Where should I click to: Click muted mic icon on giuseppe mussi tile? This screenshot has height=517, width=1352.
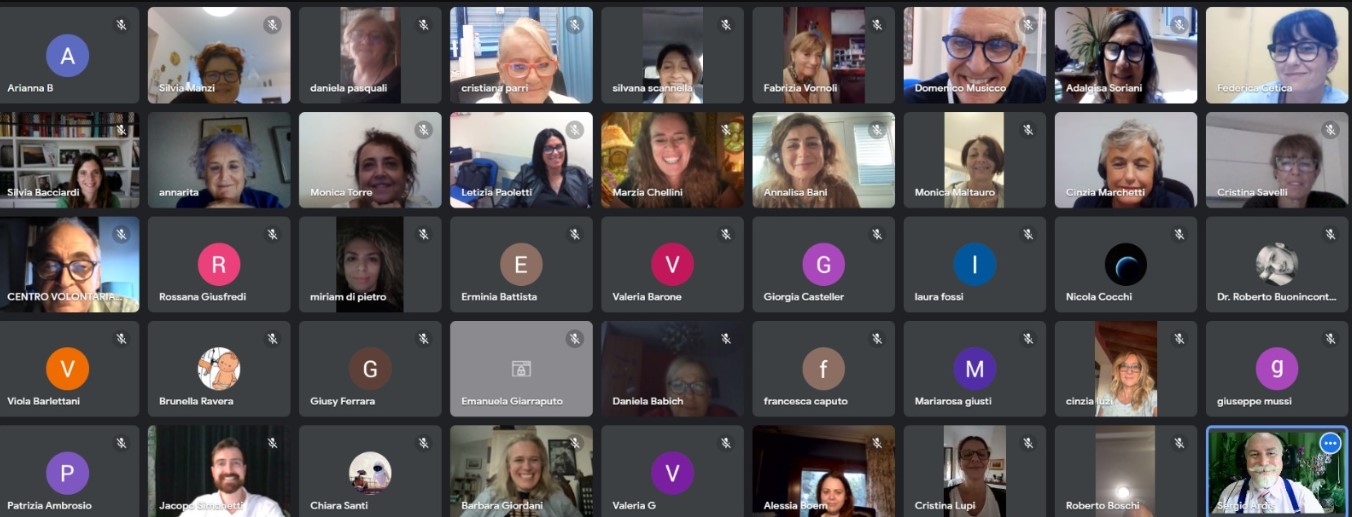(x=1329, y=339)
